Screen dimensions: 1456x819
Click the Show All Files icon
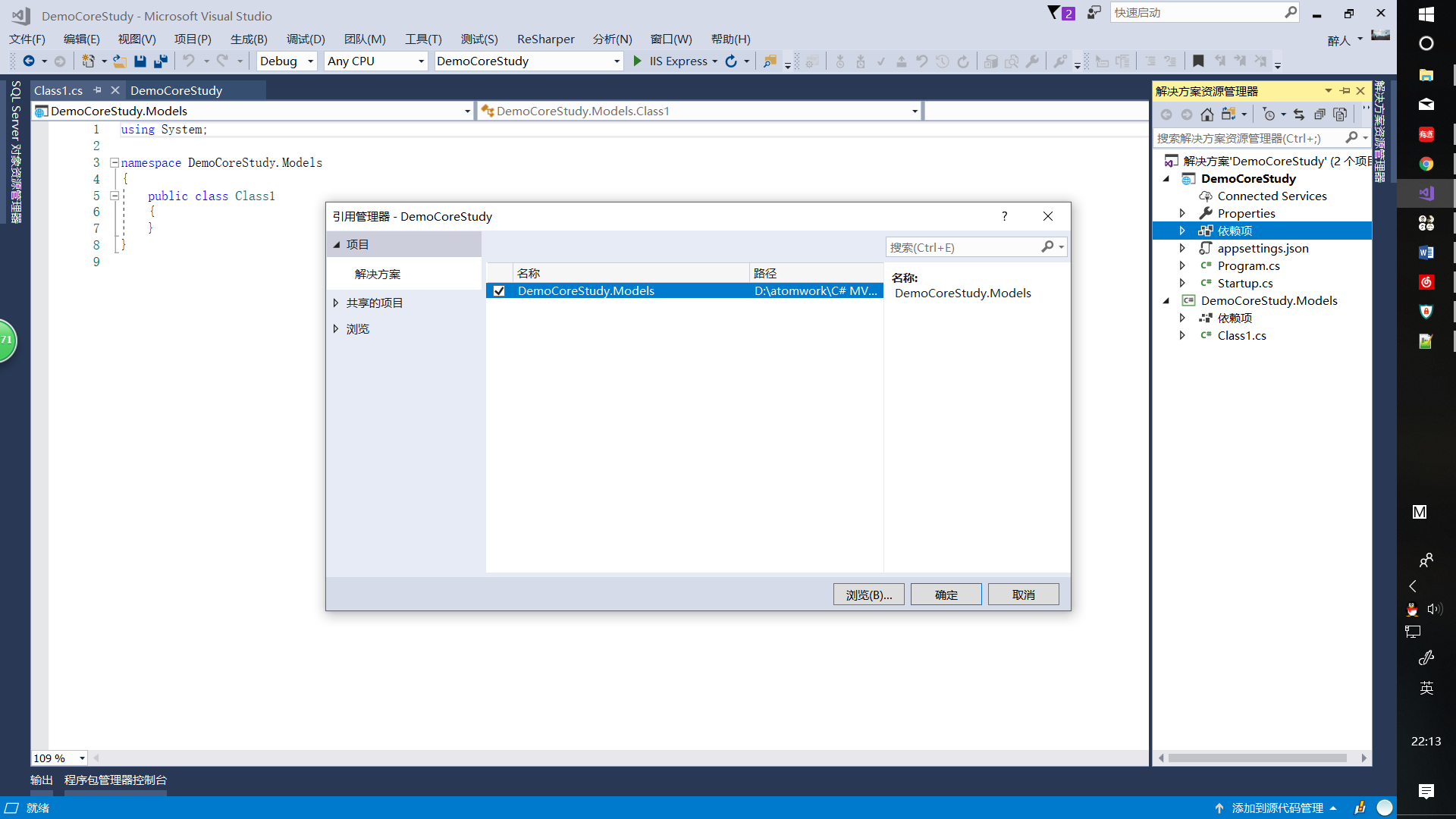pos(1340,115)
